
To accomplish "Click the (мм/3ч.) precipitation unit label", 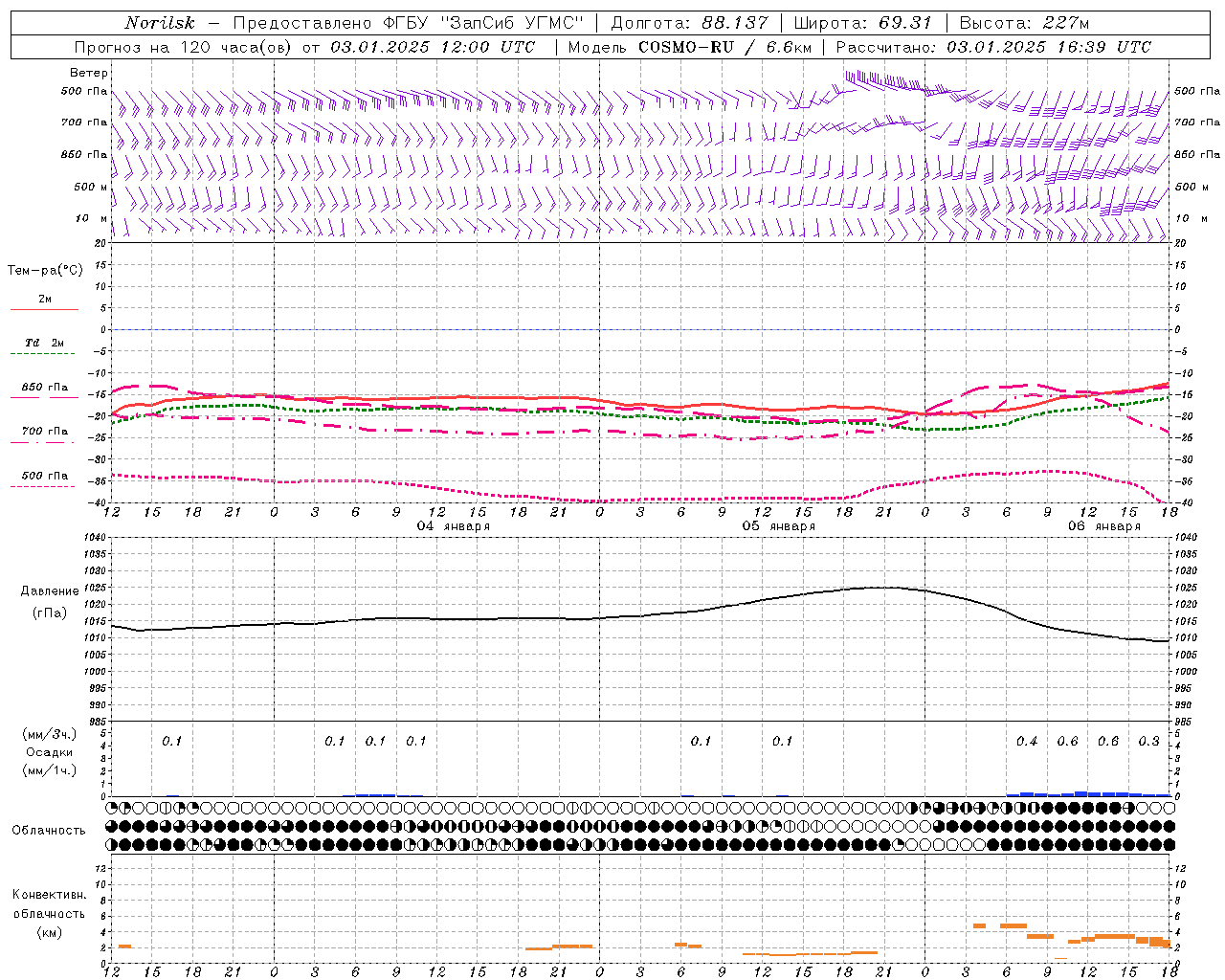I will [50, 734].
